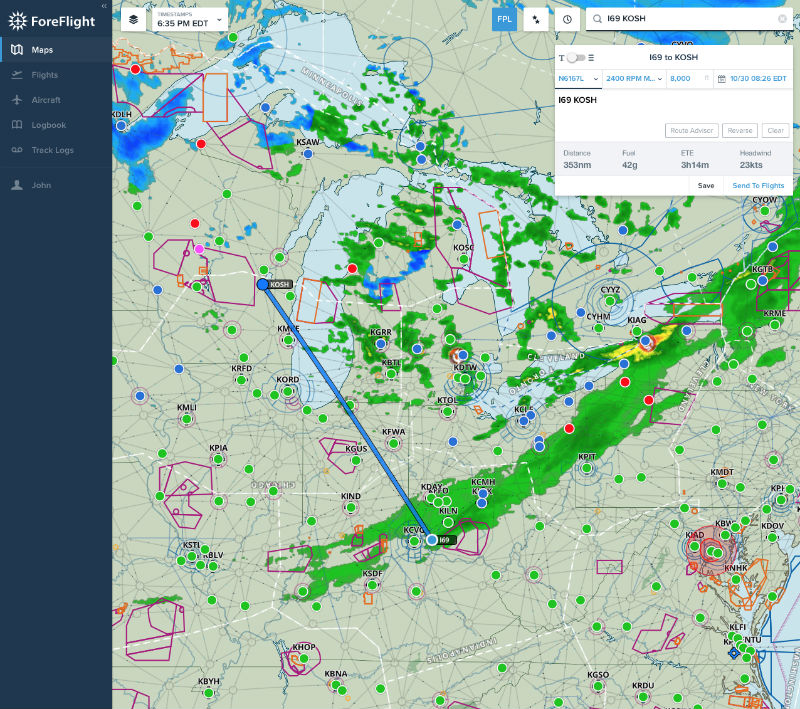800x709 pixels.
Task: Click Send To Flights
Action: (757, 185)
